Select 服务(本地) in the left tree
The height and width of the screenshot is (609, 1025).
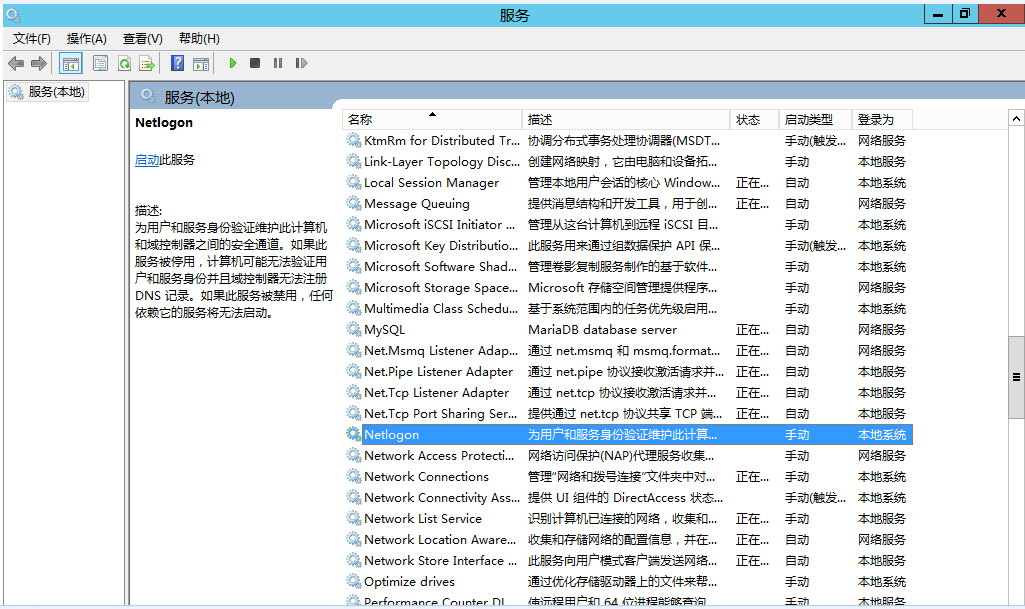point(57,92)
